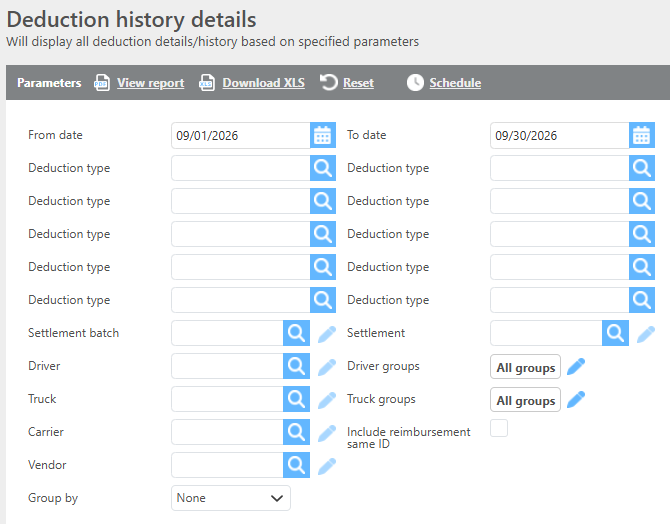The width and height of the screenshot is (670, 524).
Task: Open the View report link
Action: click(150, 83)
